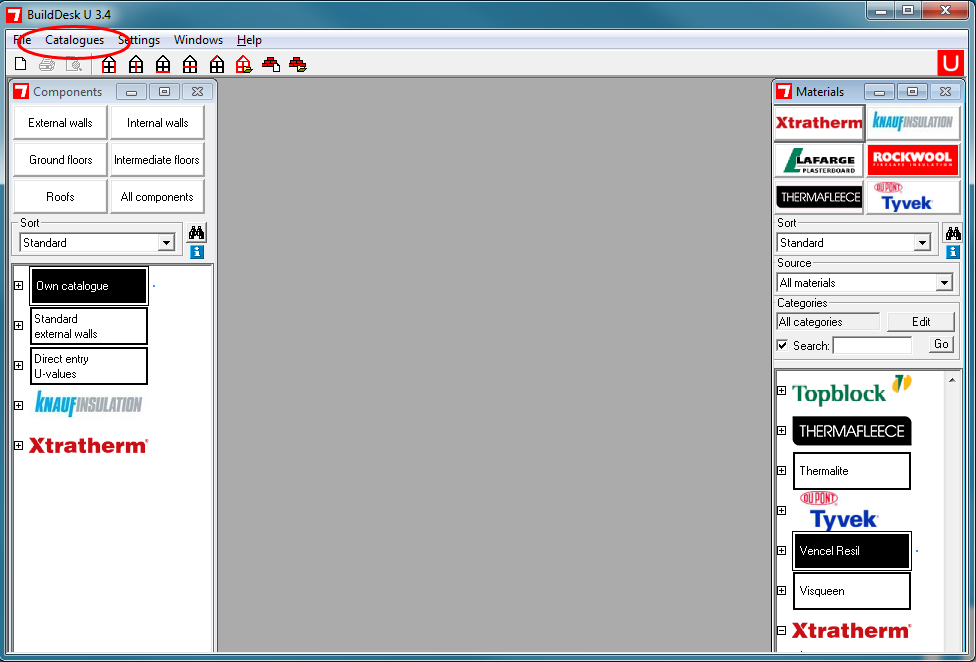Image resolution: width=976 pixels, height=662 pixels.
Task: Click the Ground floors button
Action: coord(60,160)
